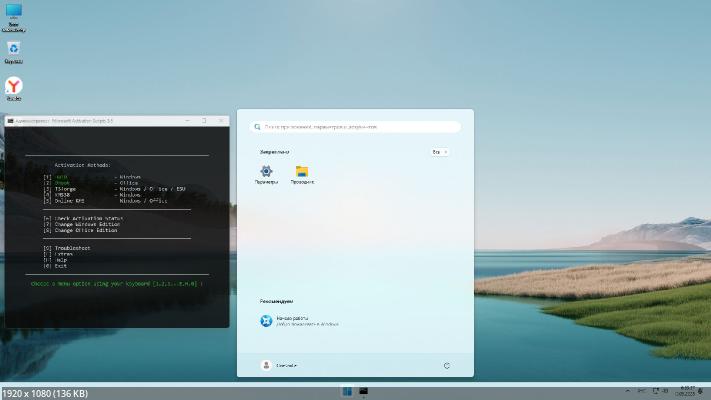The image size is (711, 400).
Task: Open the clock and date in taskbar
Action: pyautogui.click(x=687, y=391)
